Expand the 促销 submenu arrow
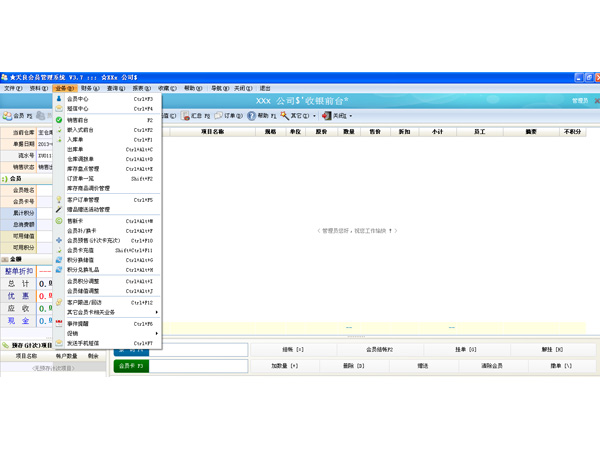 157,334
